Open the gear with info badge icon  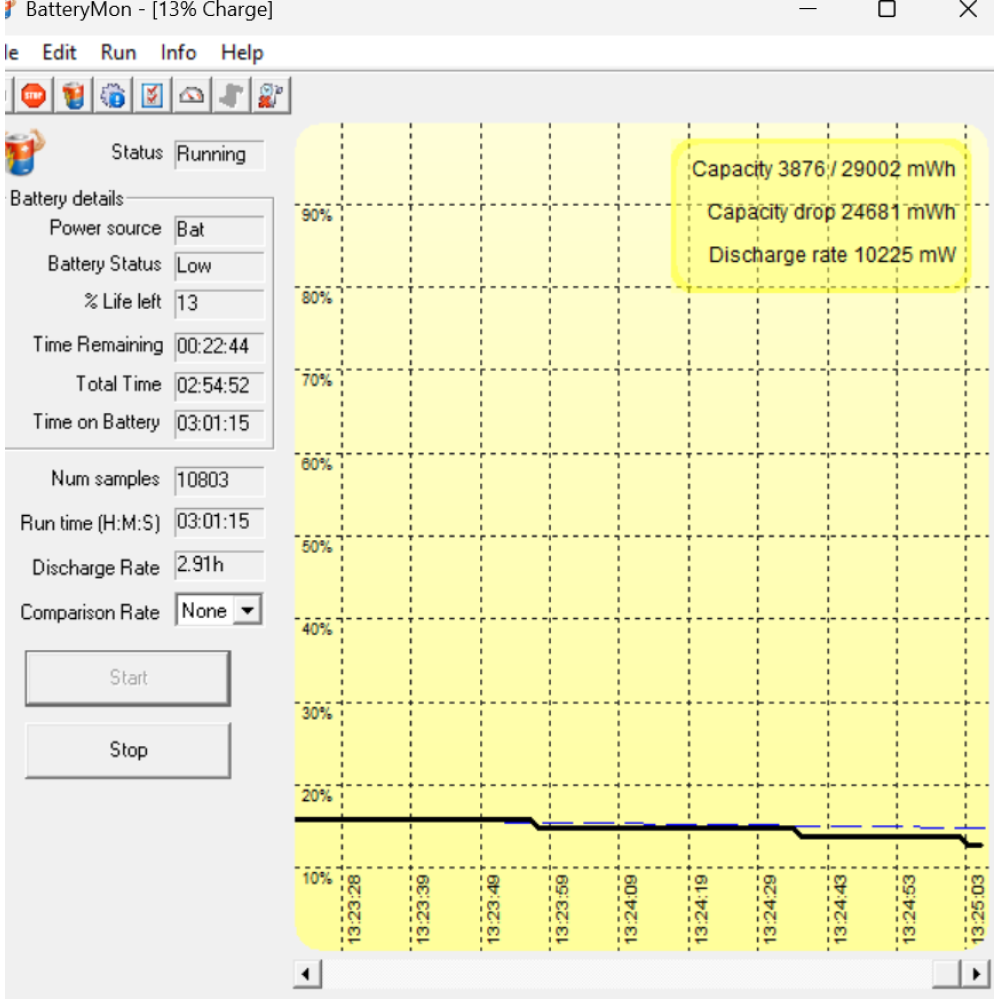point(113,96)
